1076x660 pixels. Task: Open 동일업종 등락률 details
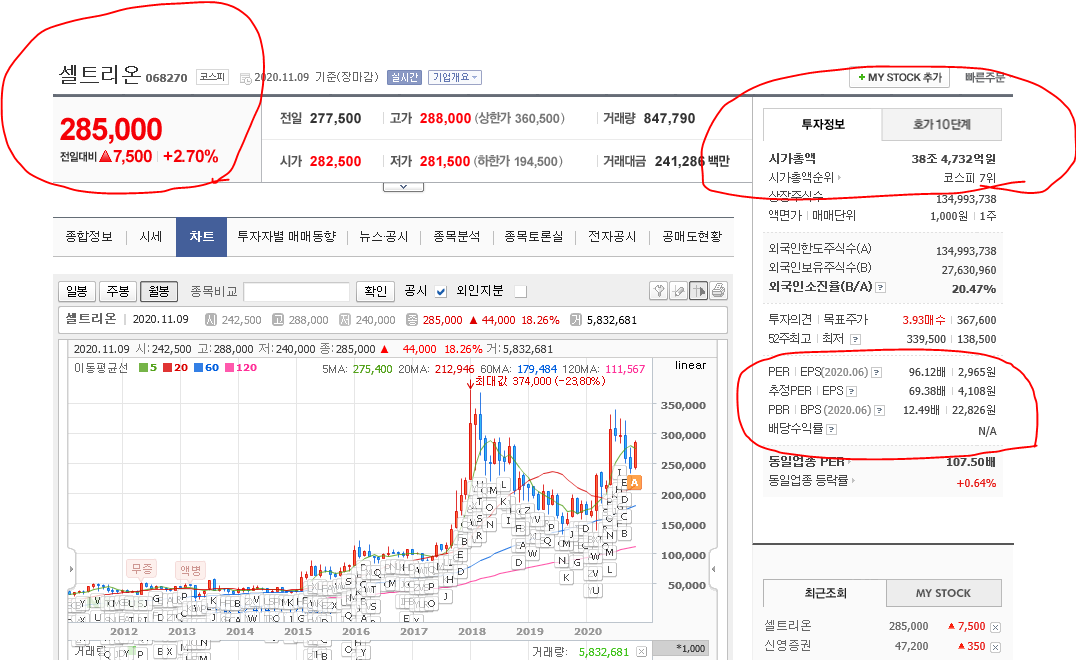coord(812,480)
